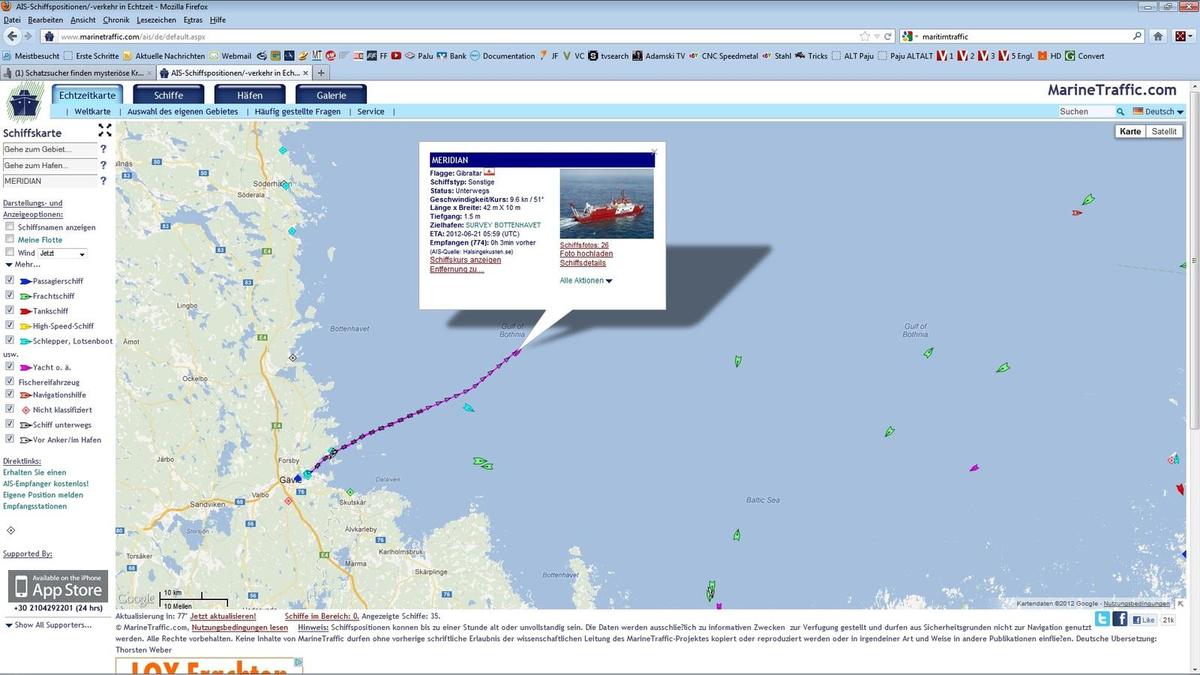
Task: Close the MERIDIAN info popup
Action: click(x=654, y=151)
